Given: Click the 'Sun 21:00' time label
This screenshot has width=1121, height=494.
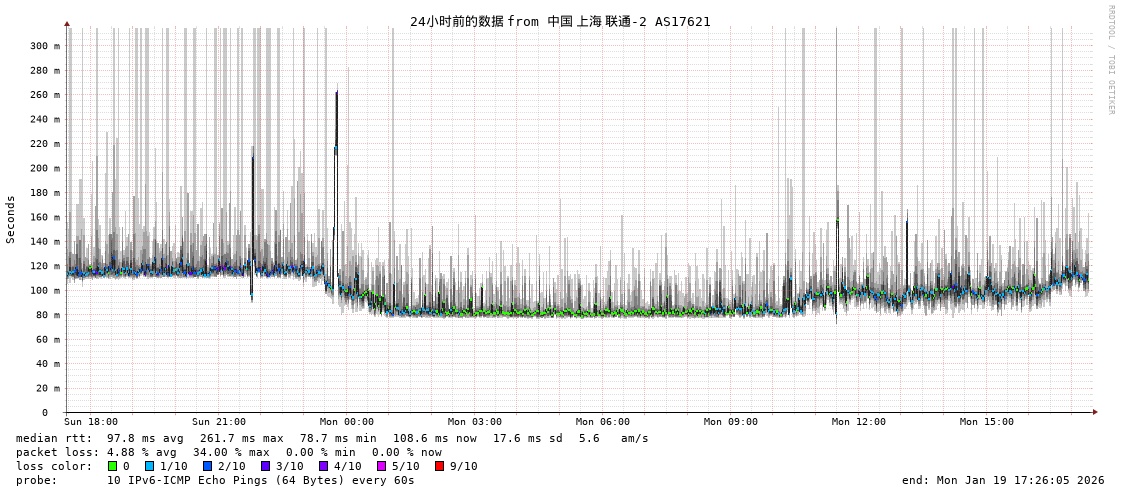Looking at the screenshot, I should [x=219, y=422].
